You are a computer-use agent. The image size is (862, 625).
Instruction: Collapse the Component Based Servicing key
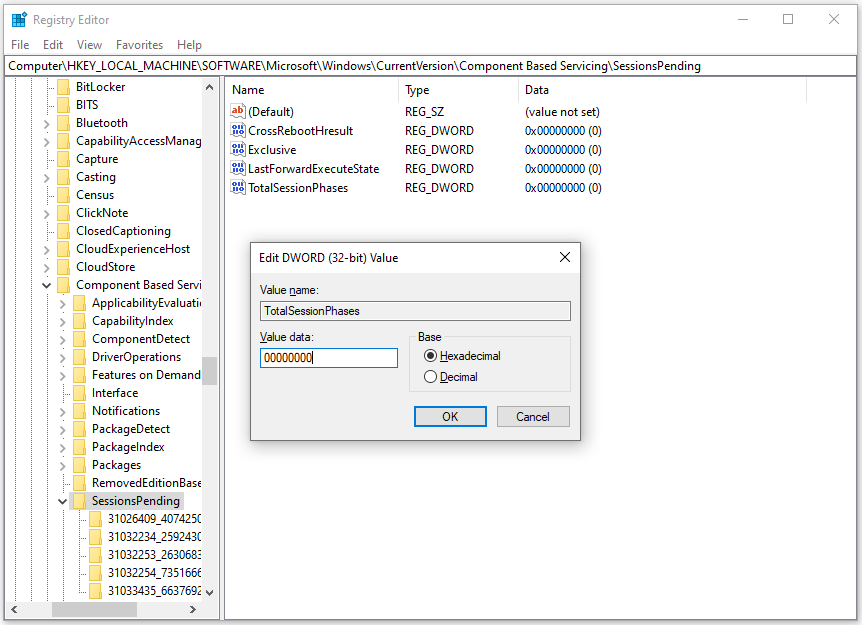tap(47, 285)
